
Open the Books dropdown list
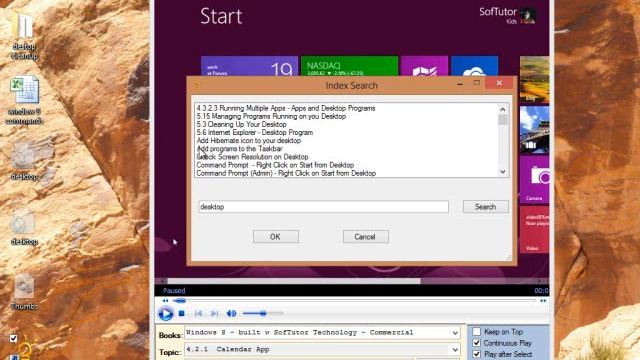point(455,333)
